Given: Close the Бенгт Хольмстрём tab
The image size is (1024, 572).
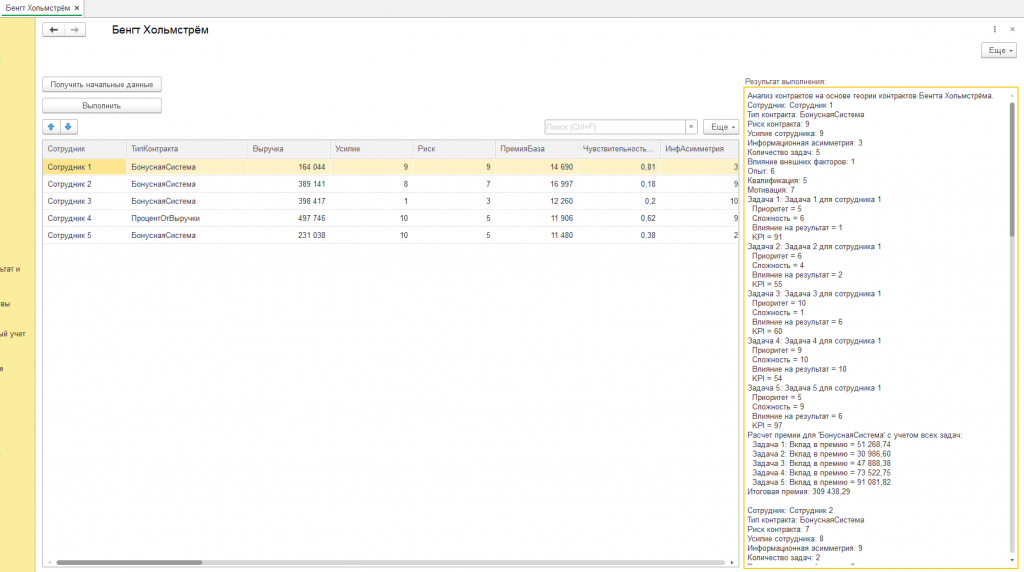Looking at the screenshot, I should tap(76, 8).
